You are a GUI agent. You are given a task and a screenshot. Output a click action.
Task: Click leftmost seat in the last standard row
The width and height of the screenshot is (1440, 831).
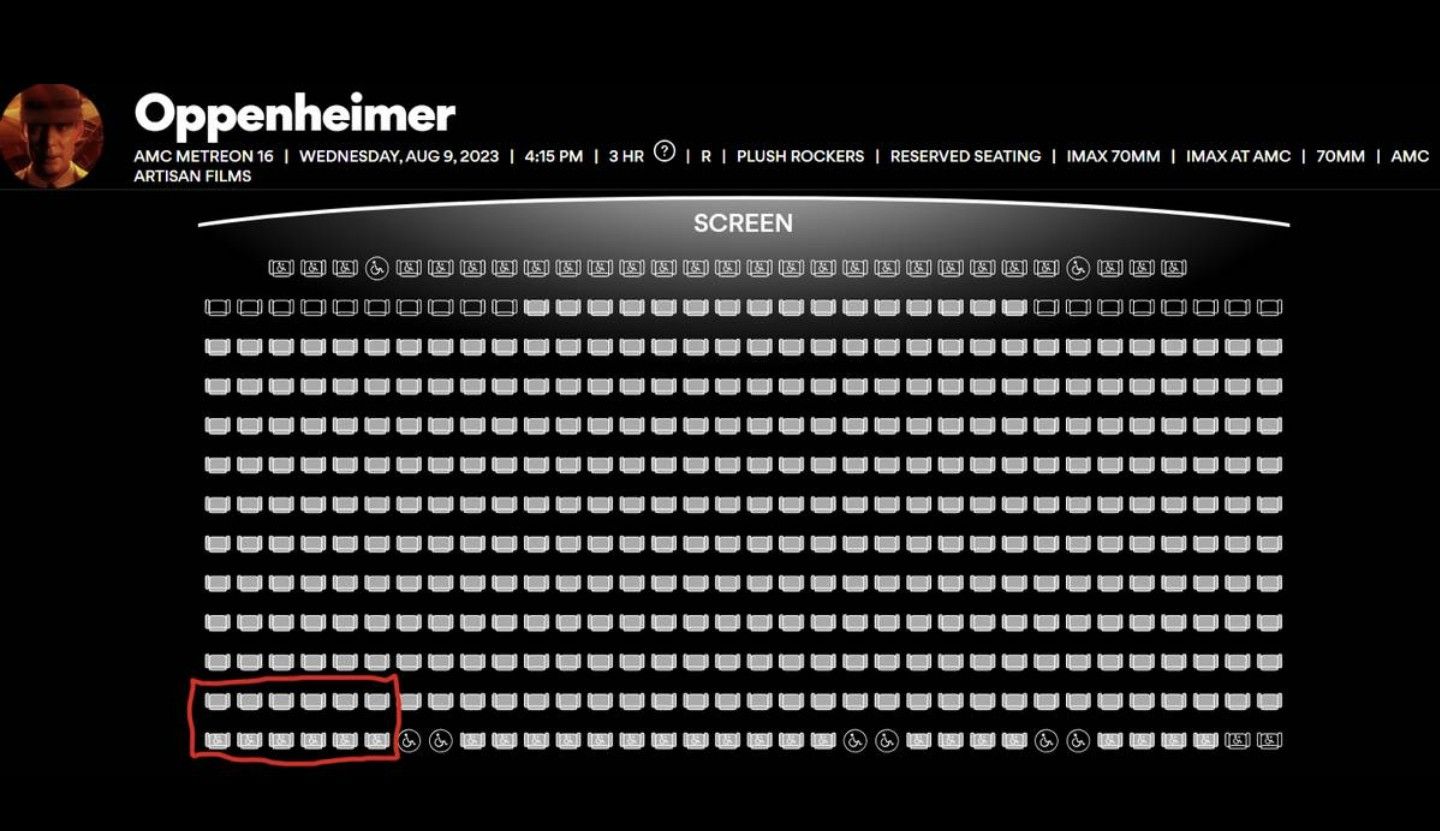[217, 701]
